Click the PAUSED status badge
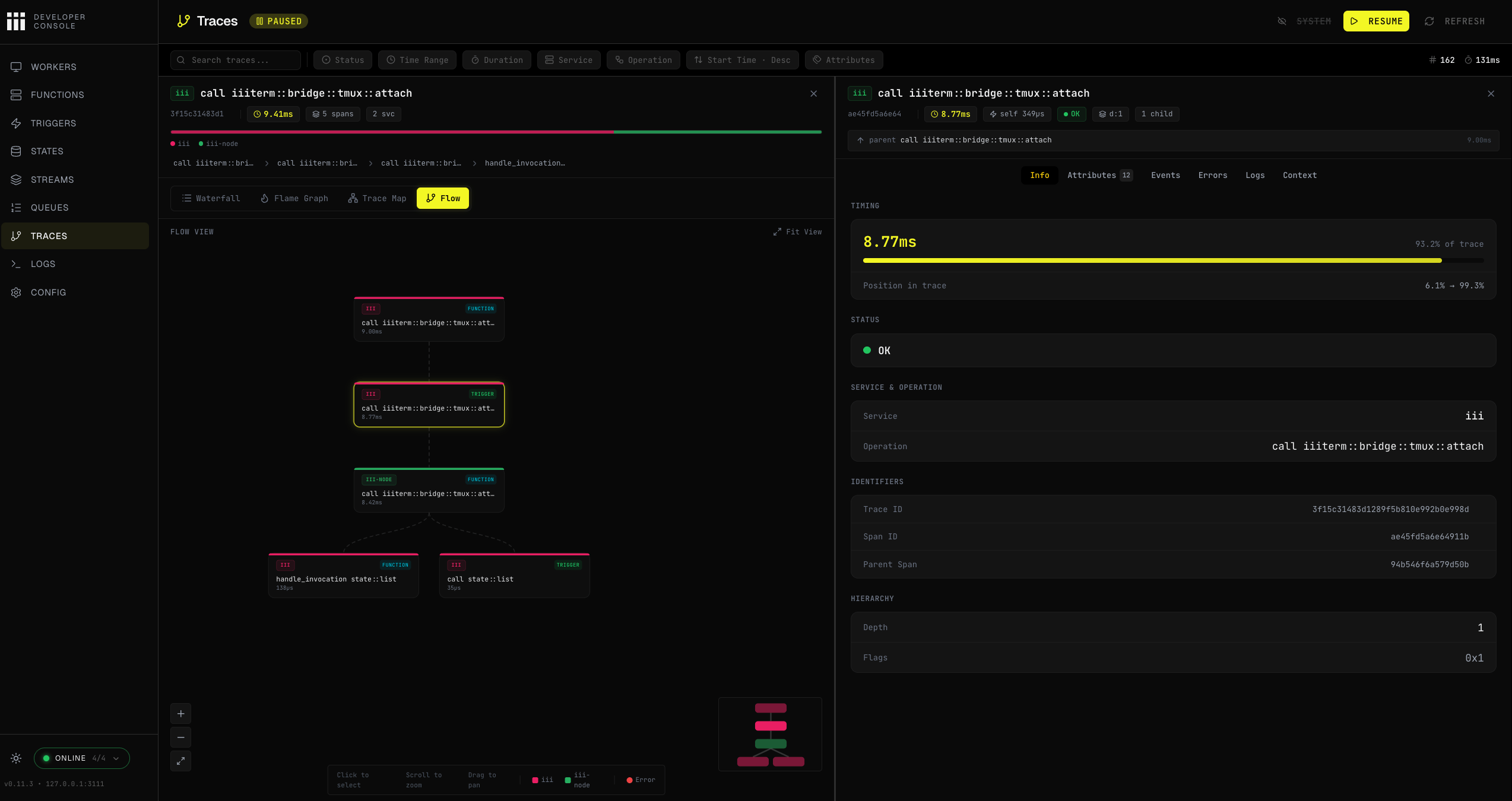The image size is (1512, 801). coord(278,21)
